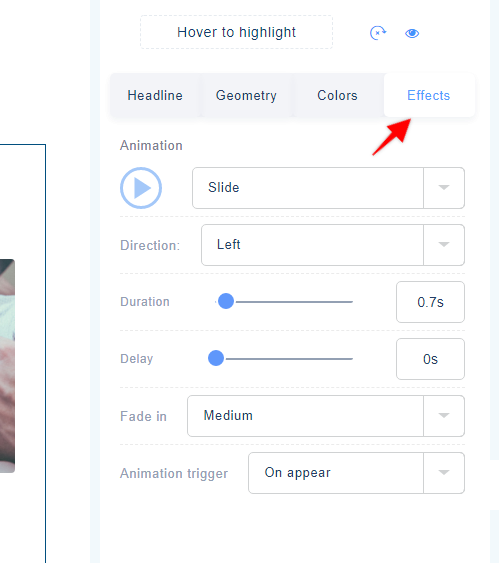
Task: Click the reset animation circular arrow icon
Action: [378, 33]
